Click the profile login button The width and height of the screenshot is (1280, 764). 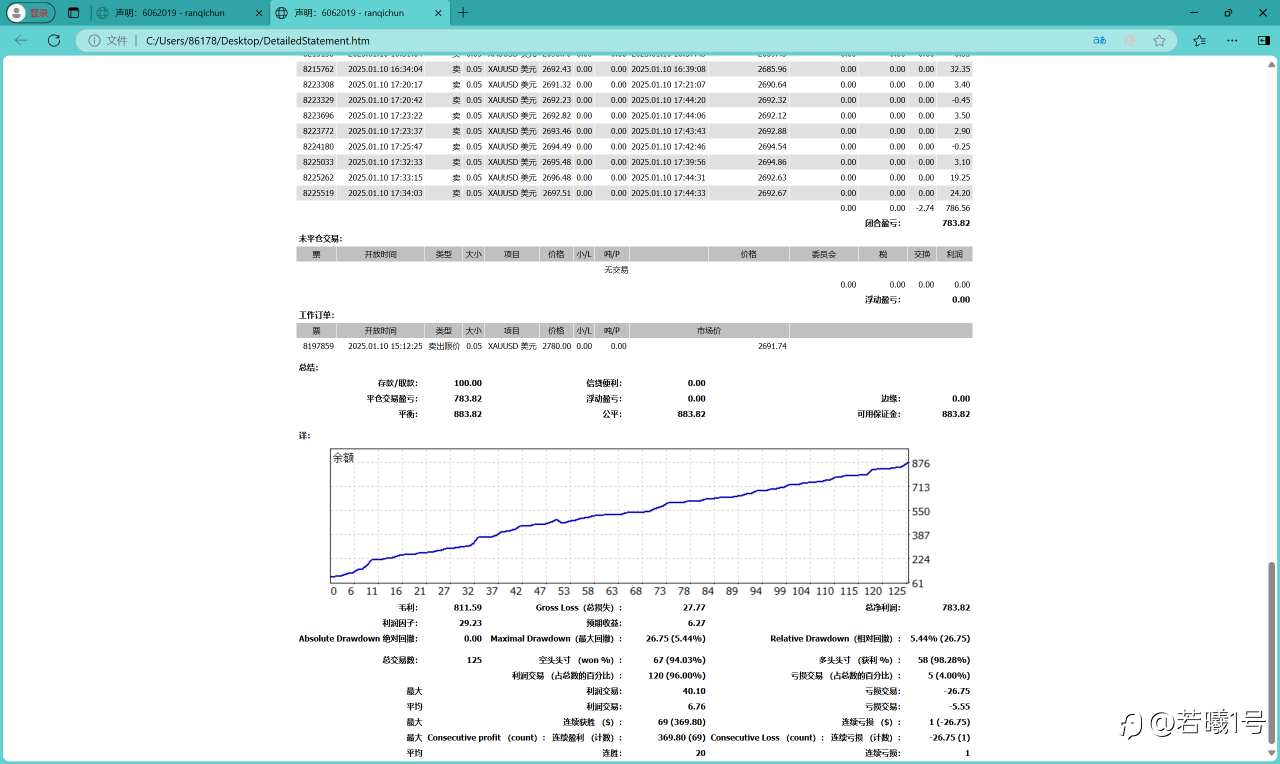point(29,13)
